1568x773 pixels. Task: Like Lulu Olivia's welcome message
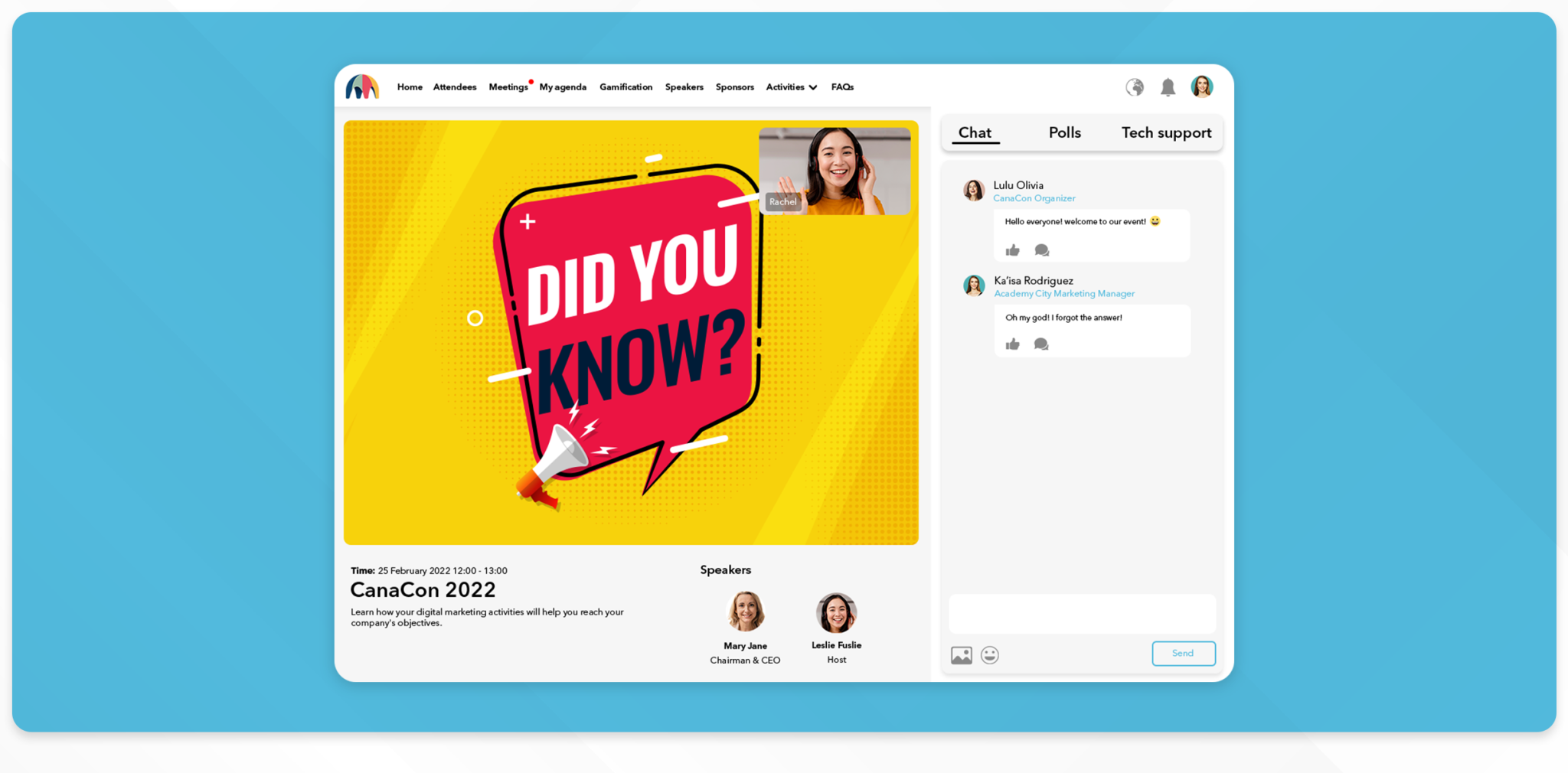click(1012, 250)
